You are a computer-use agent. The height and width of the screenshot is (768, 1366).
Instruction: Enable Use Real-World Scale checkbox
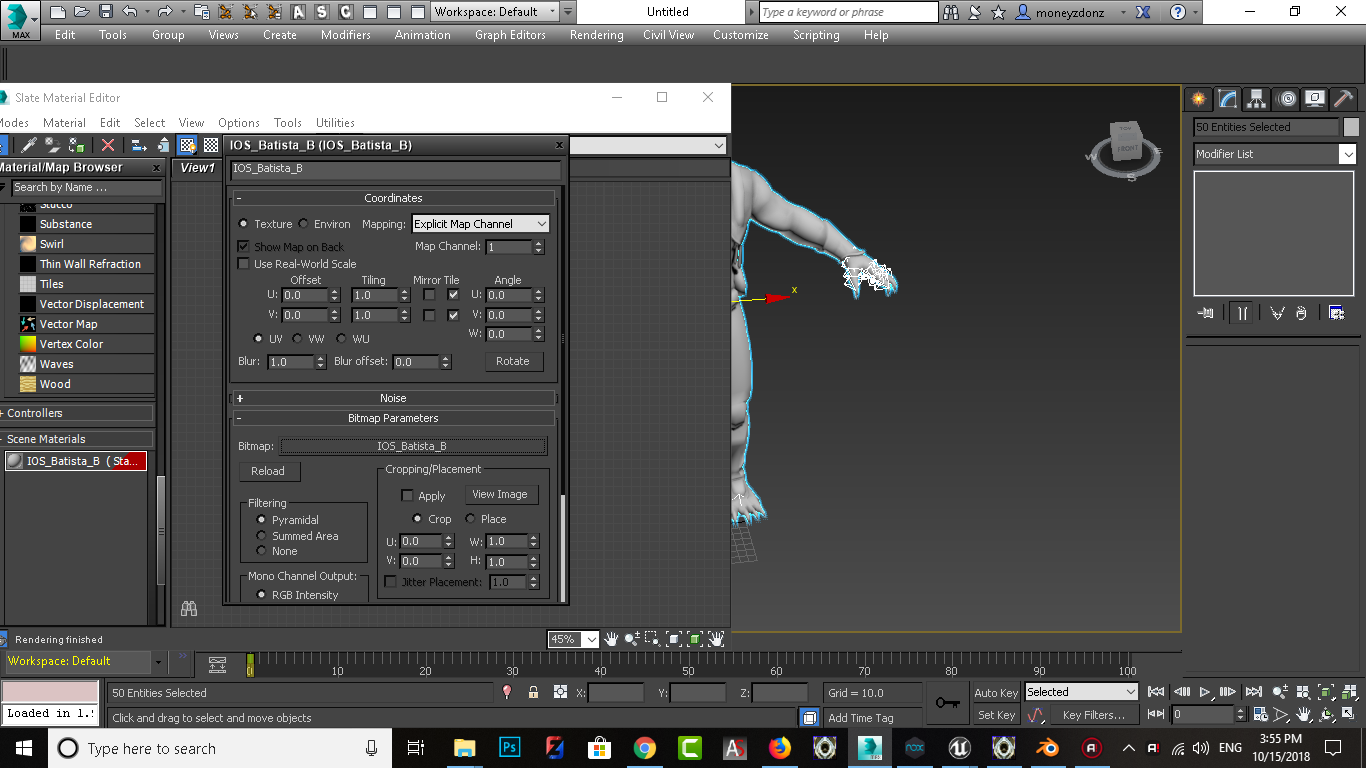(243, 264)
